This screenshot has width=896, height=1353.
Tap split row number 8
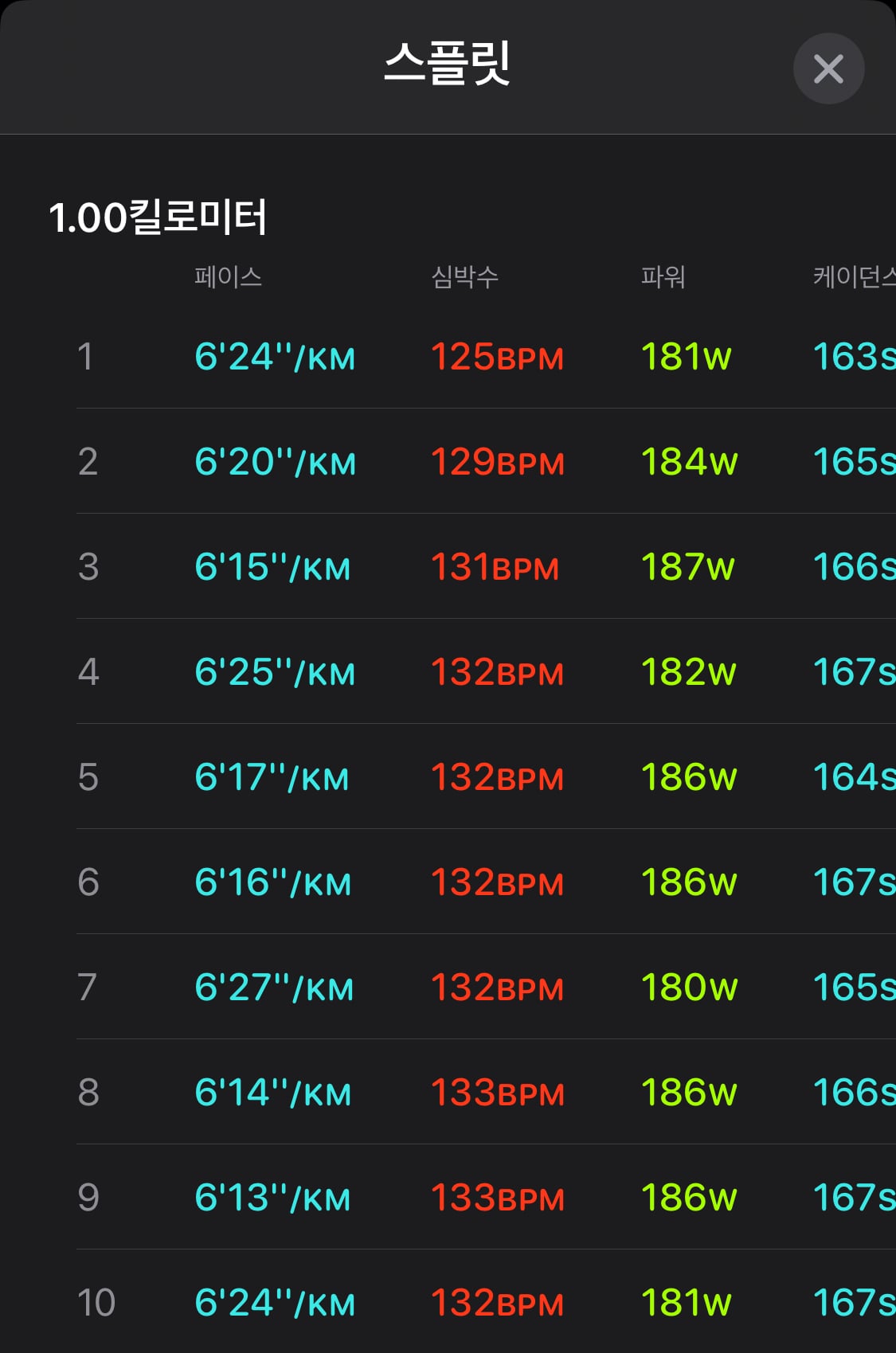[x=88, y=1093]
